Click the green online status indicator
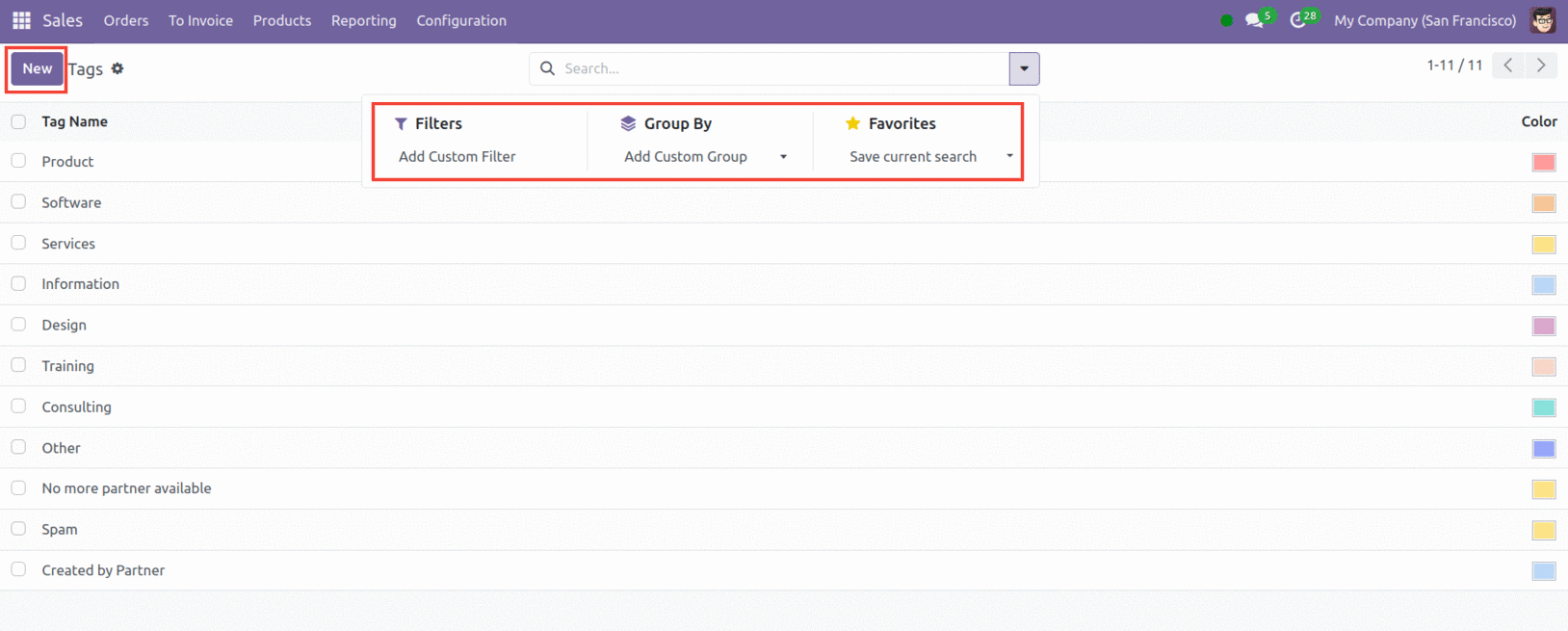Screen dimensions: 1568x631 pyautogui.click(x=1226, y=20)
